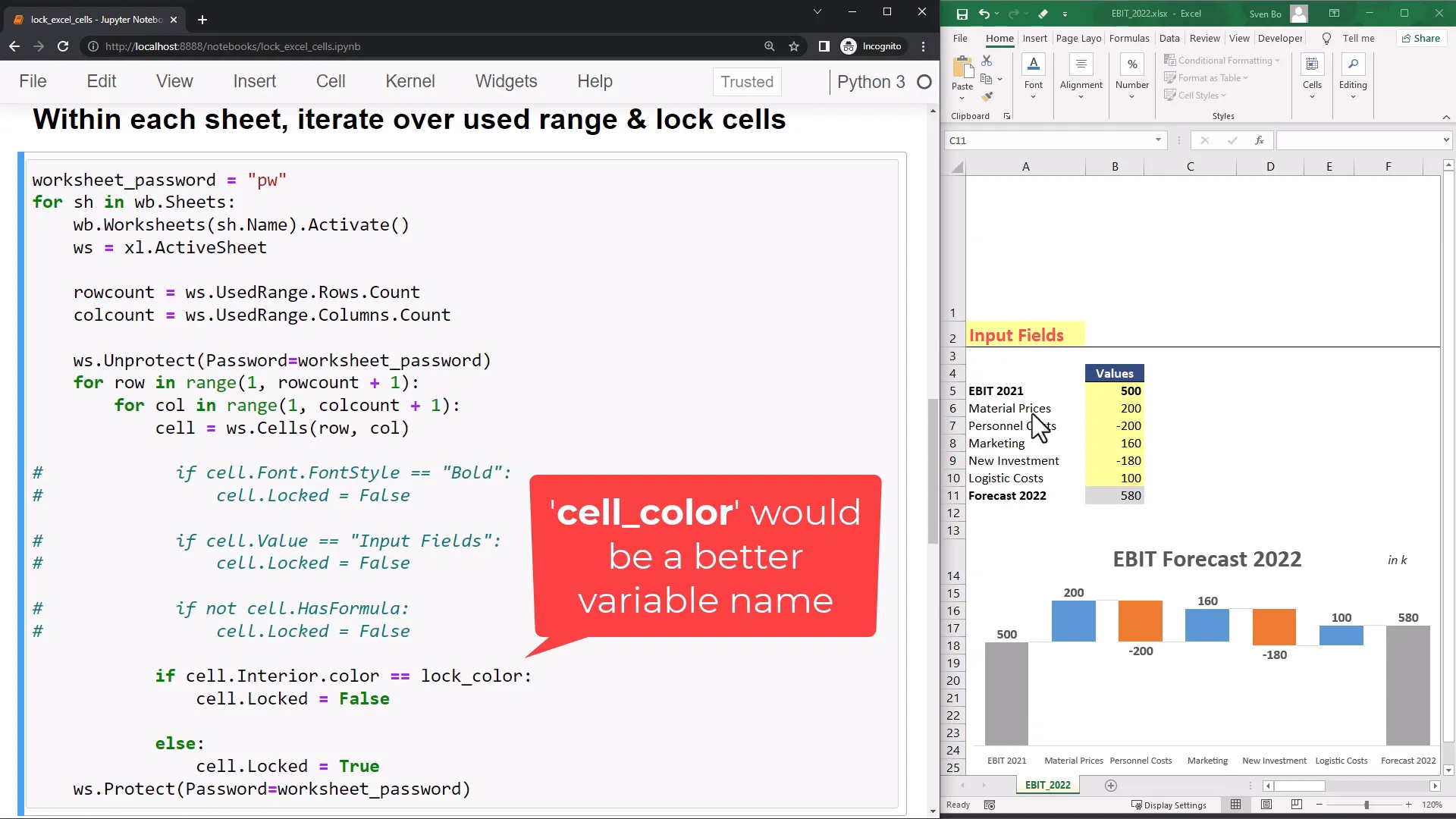Bookmark the page with the star icon
Screen dimensions: 1456x819
794,46
